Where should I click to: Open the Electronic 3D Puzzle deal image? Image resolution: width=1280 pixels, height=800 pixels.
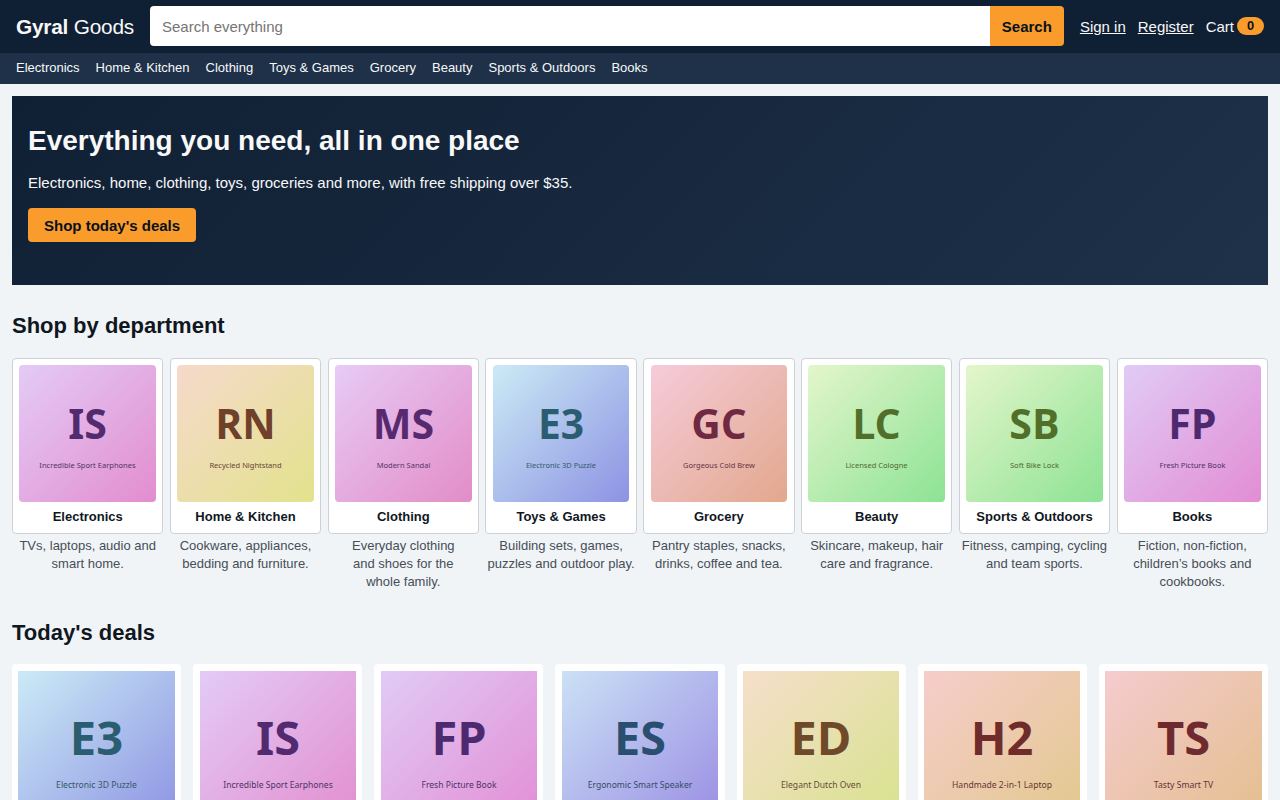point(96,735)
